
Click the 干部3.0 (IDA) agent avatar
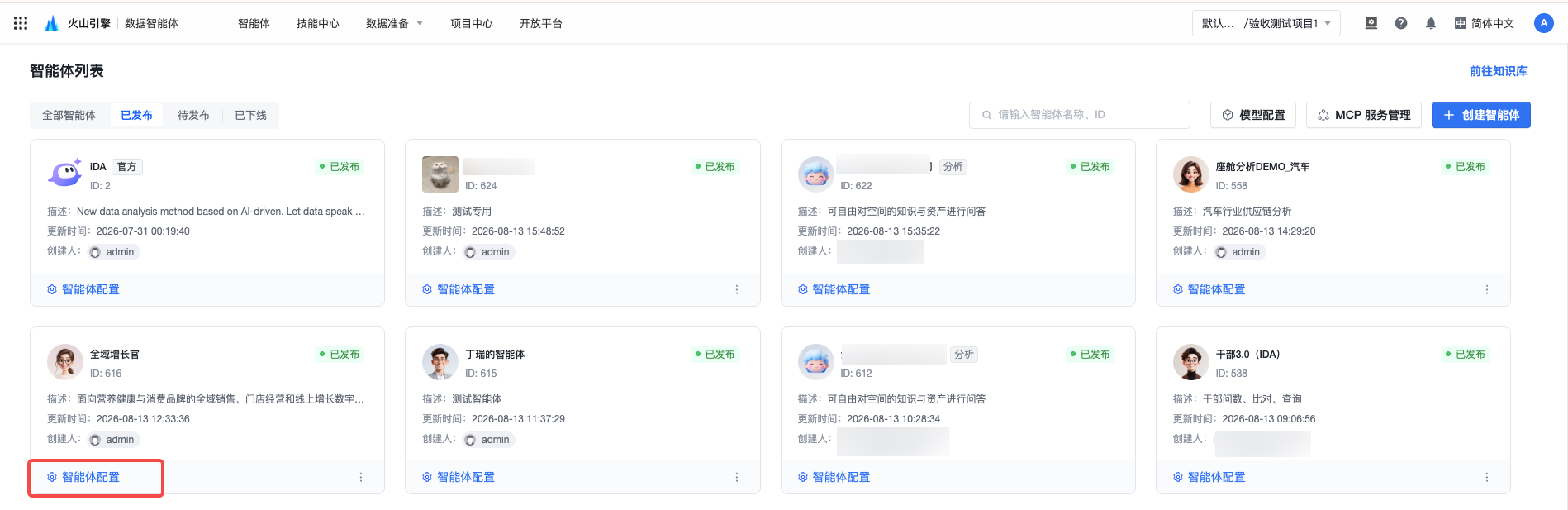[1190, 362]
